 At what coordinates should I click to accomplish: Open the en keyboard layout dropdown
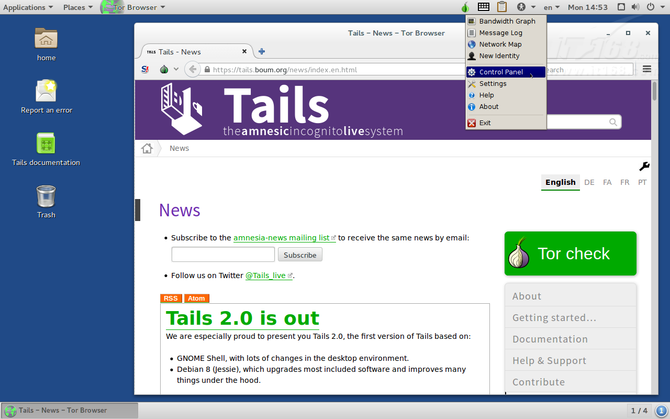pyautogui.click(x=551, y=7)
